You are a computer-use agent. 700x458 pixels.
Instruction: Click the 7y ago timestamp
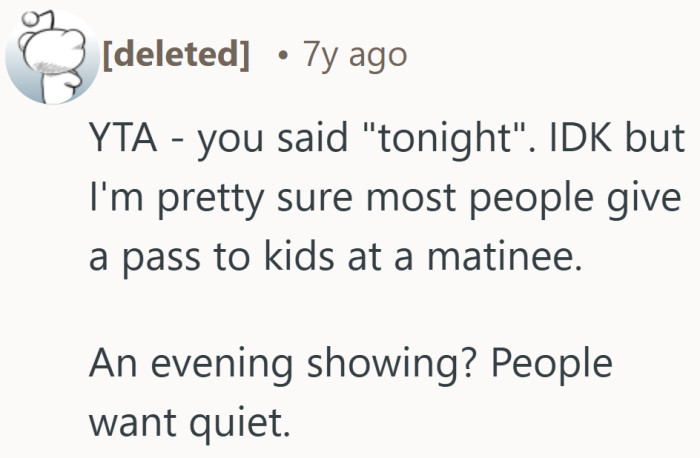coord(358,53)
